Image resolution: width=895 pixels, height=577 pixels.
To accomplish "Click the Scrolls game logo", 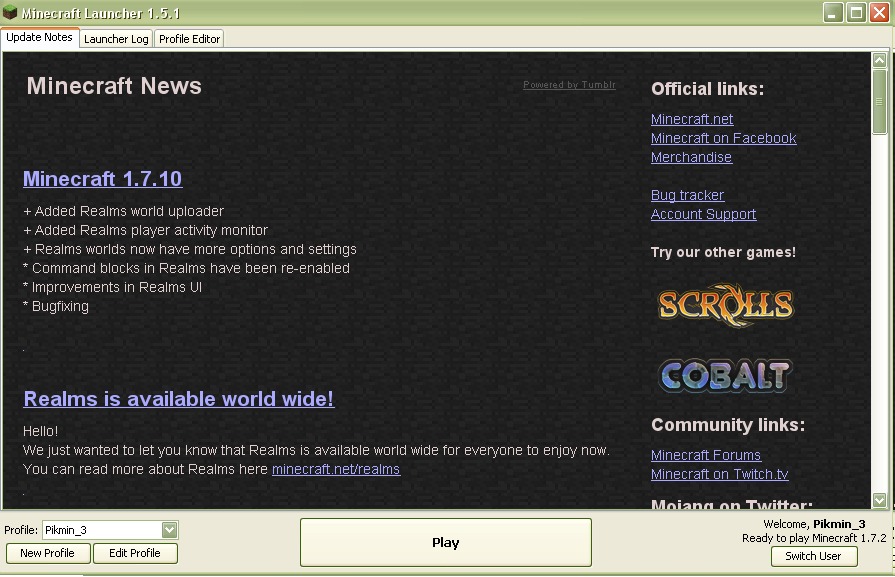I will coord(725,305).
